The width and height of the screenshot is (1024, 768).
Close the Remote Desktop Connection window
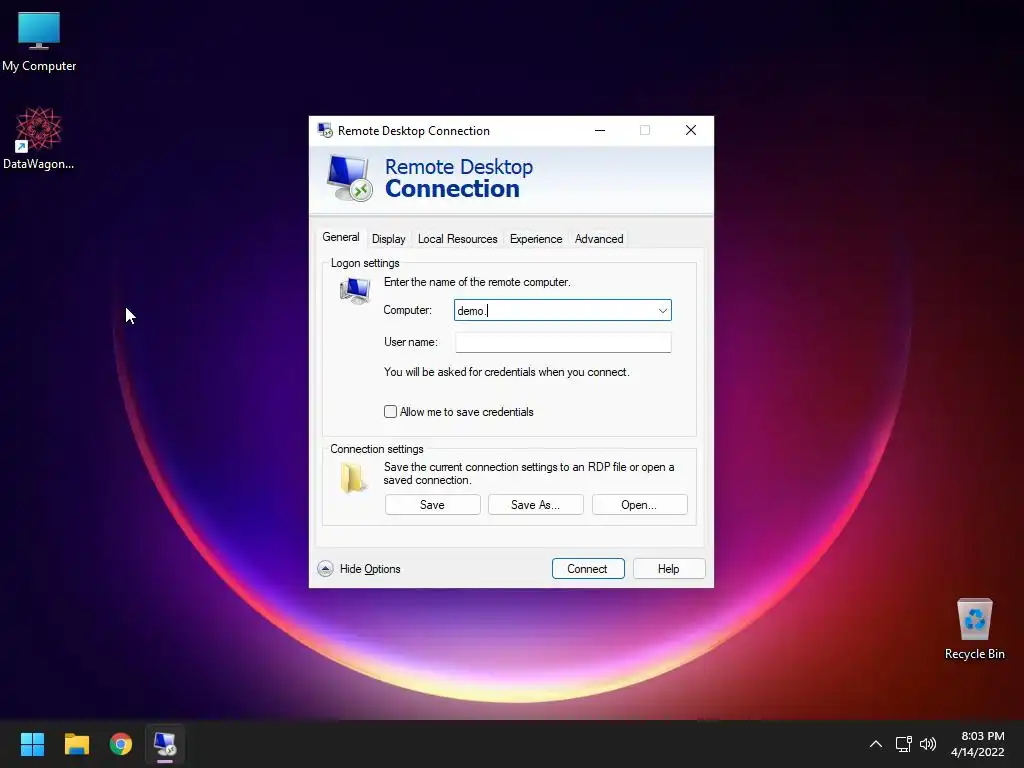coord(691,130)
